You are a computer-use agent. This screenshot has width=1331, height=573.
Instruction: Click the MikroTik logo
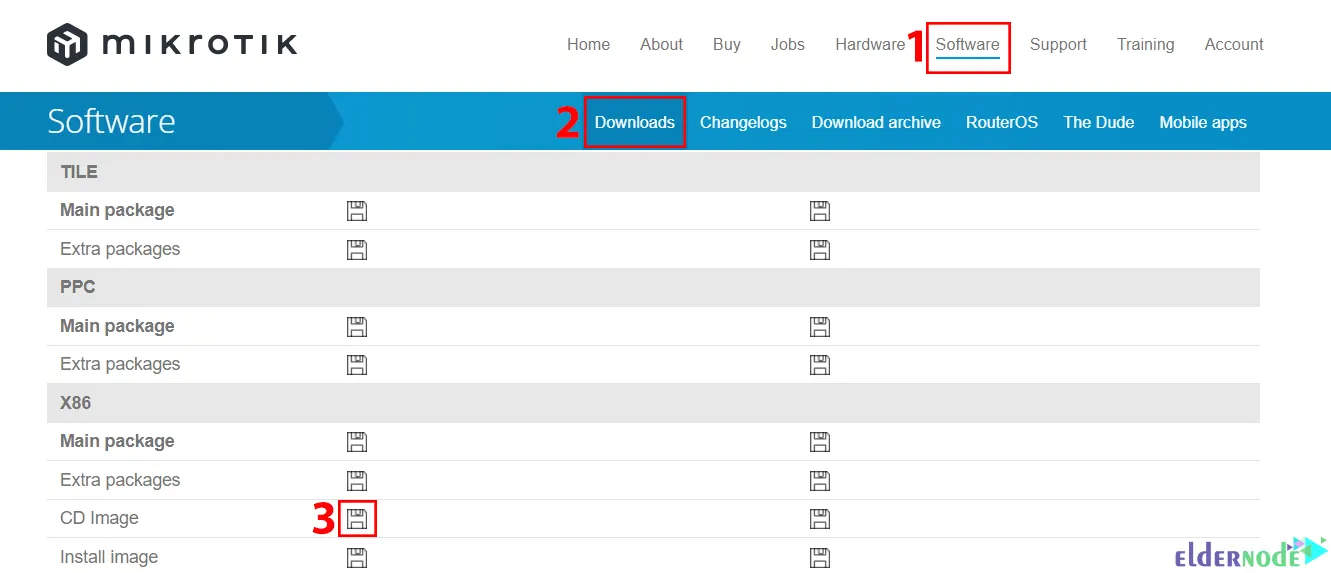click(172, 44)
